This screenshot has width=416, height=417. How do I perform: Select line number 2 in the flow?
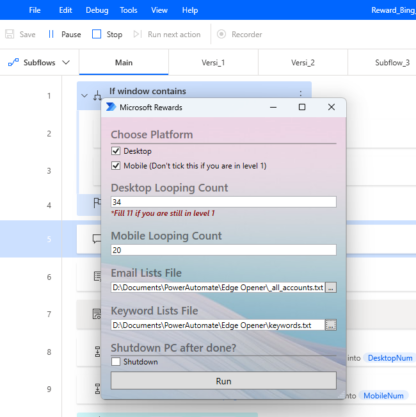(x=49, y=134)
